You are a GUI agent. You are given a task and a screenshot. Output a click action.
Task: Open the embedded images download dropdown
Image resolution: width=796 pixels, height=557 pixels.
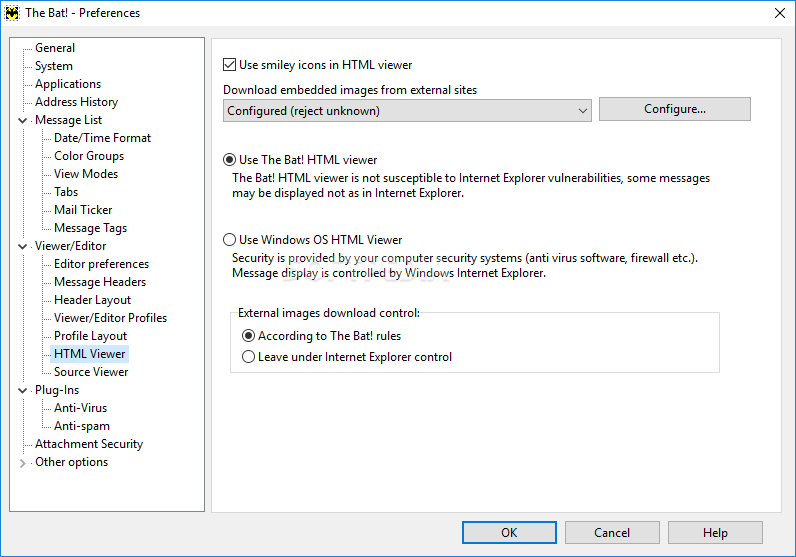407,110
